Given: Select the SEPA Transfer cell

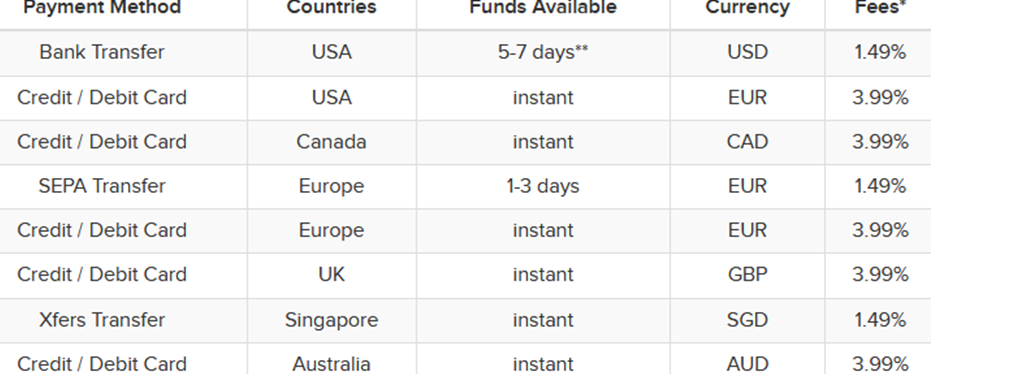Looking at the screenshot, I should click(102, 186).
